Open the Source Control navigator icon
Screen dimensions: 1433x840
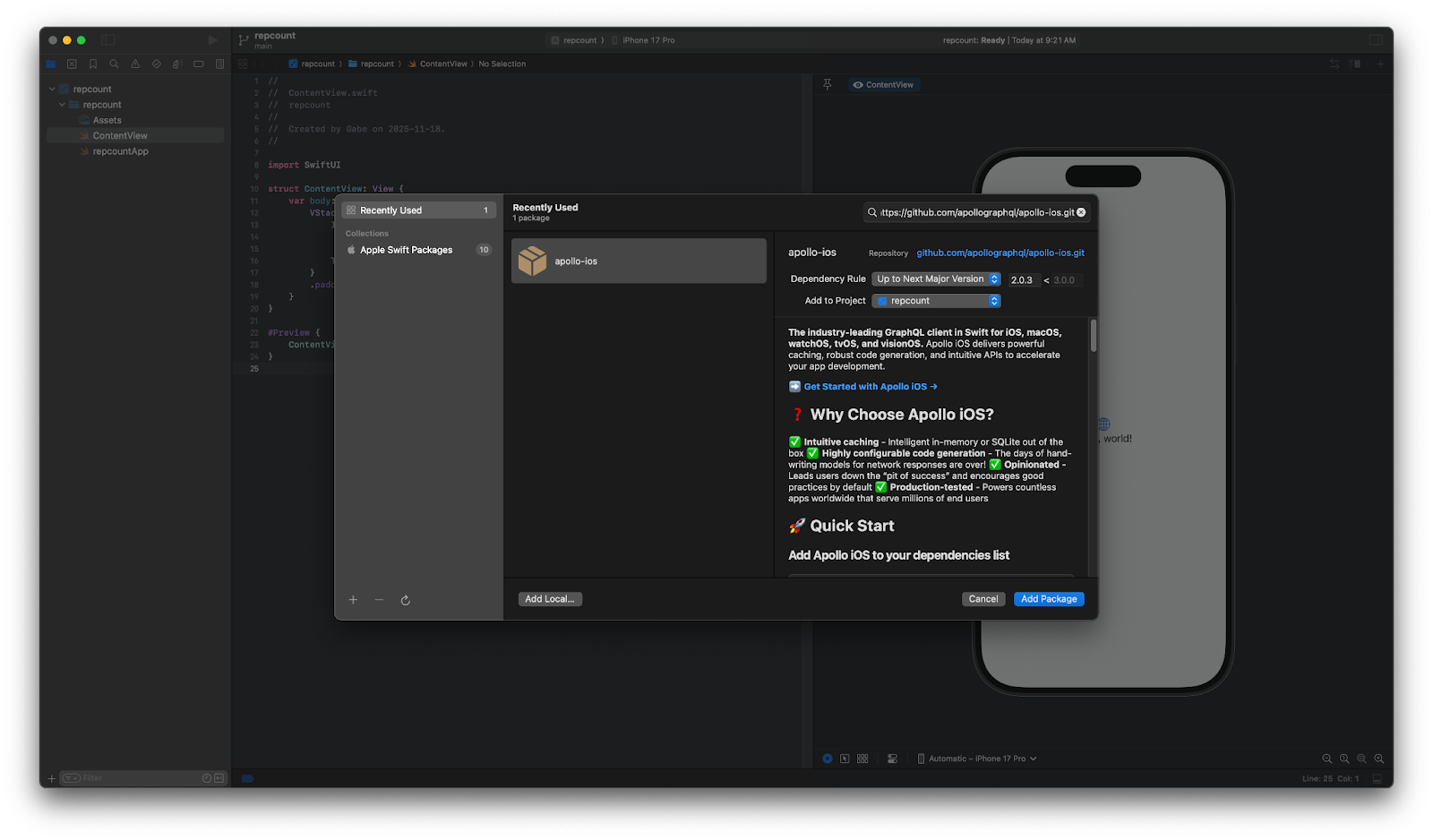click(x=72, y=64)
